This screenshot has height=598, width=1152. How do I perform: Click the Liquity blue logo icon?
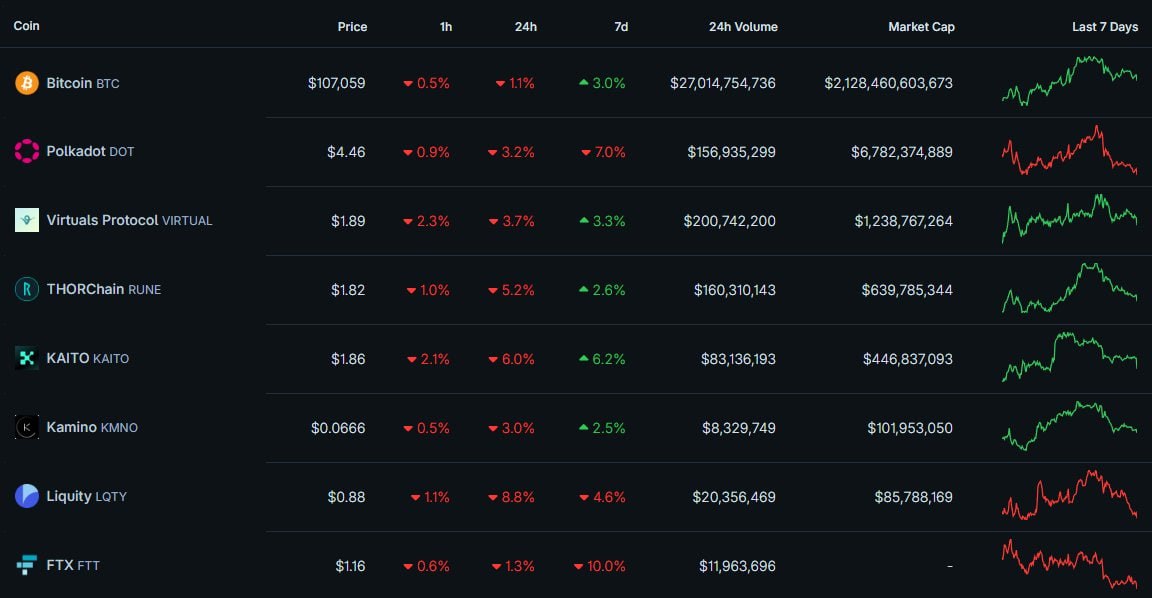click(x=27, y=496)
